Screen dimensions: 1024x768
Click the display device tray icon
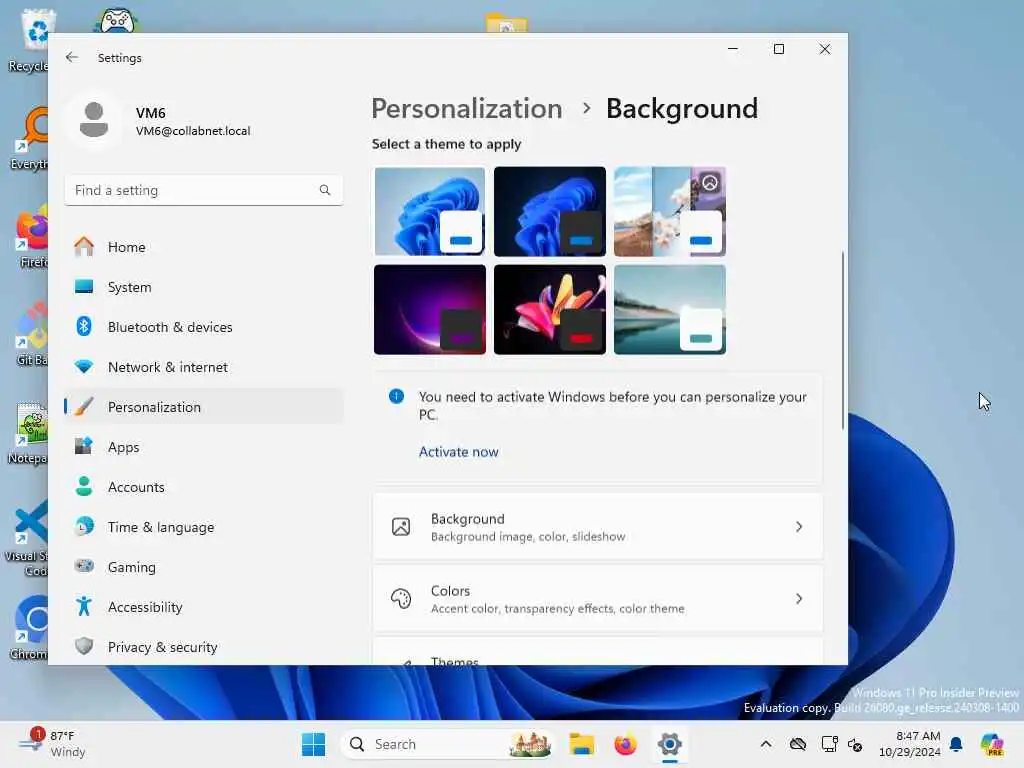pyautogui.click(x=829, y=744)
